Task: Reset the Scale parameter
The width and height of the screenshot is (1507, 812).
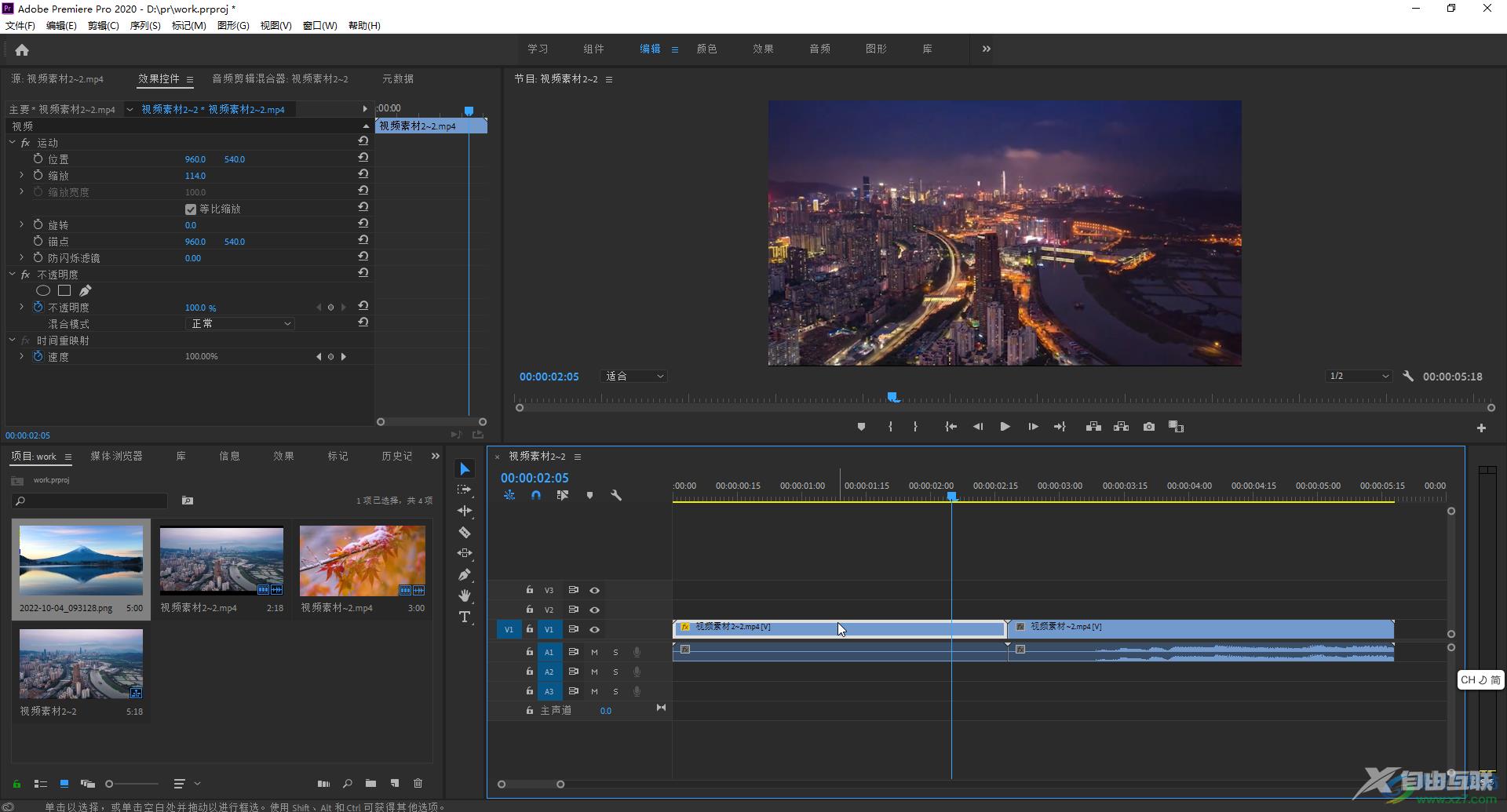Action: coord(363,174)
